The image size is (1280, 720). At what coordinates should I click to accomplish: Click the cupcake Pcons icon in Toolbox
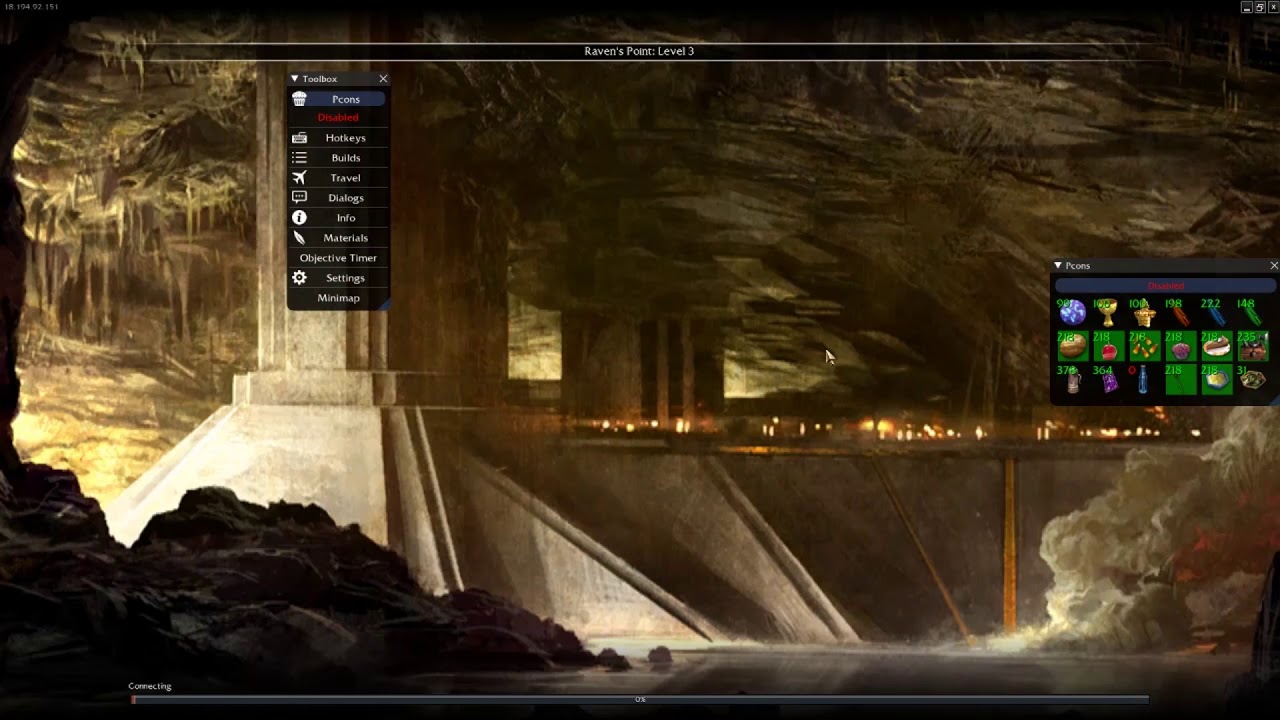tap(299, 99)
